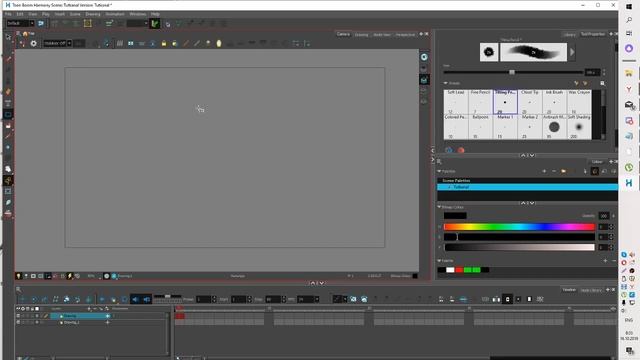This screenshot has width=640, height=360.
Task: Open Windows search on taskbar
Action: pyautogui.click(x=629, y=20)
